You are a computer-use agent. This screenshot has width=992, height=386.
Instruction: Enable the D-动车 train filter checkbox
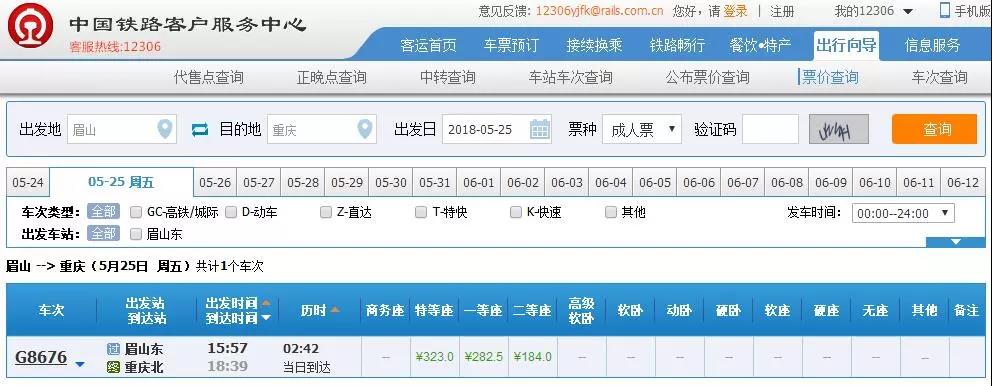(231, 212)
